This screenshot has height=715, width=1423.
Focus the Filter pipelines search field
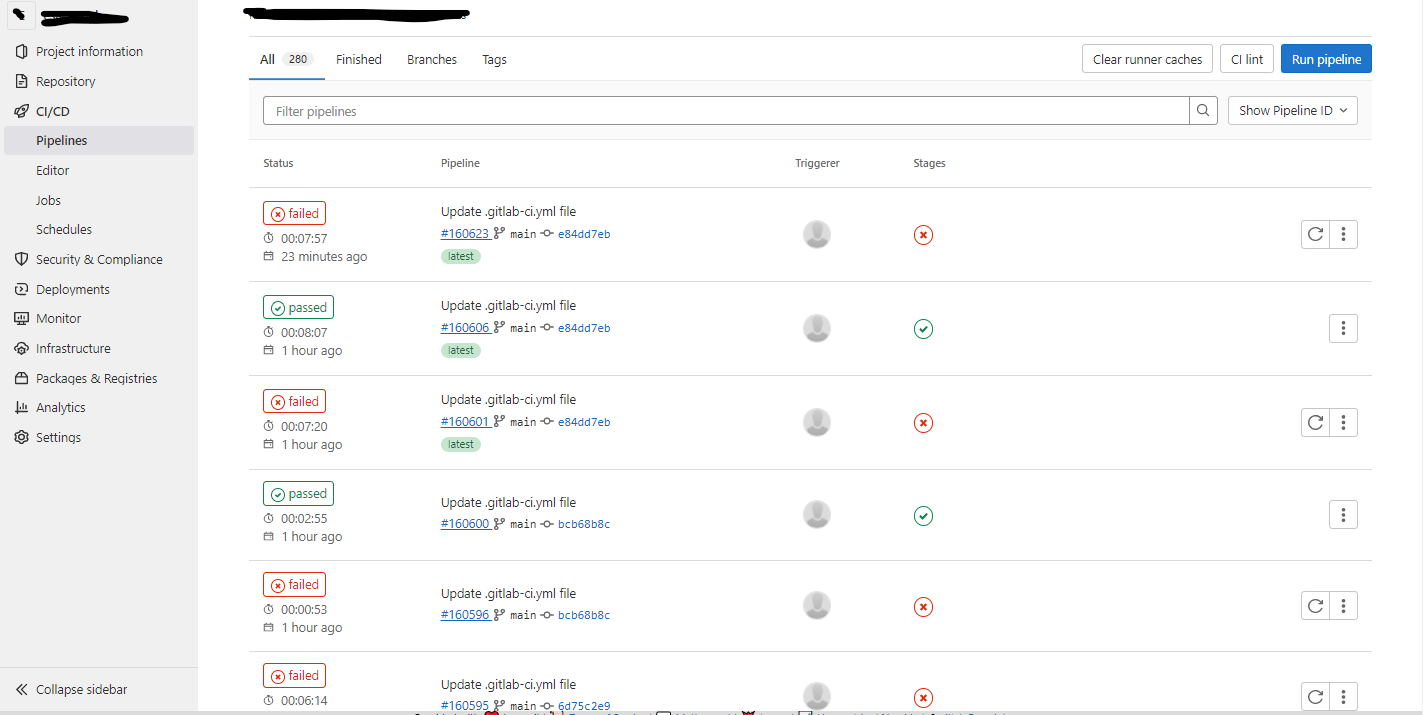pyautogui.click(x=726, y=111)
